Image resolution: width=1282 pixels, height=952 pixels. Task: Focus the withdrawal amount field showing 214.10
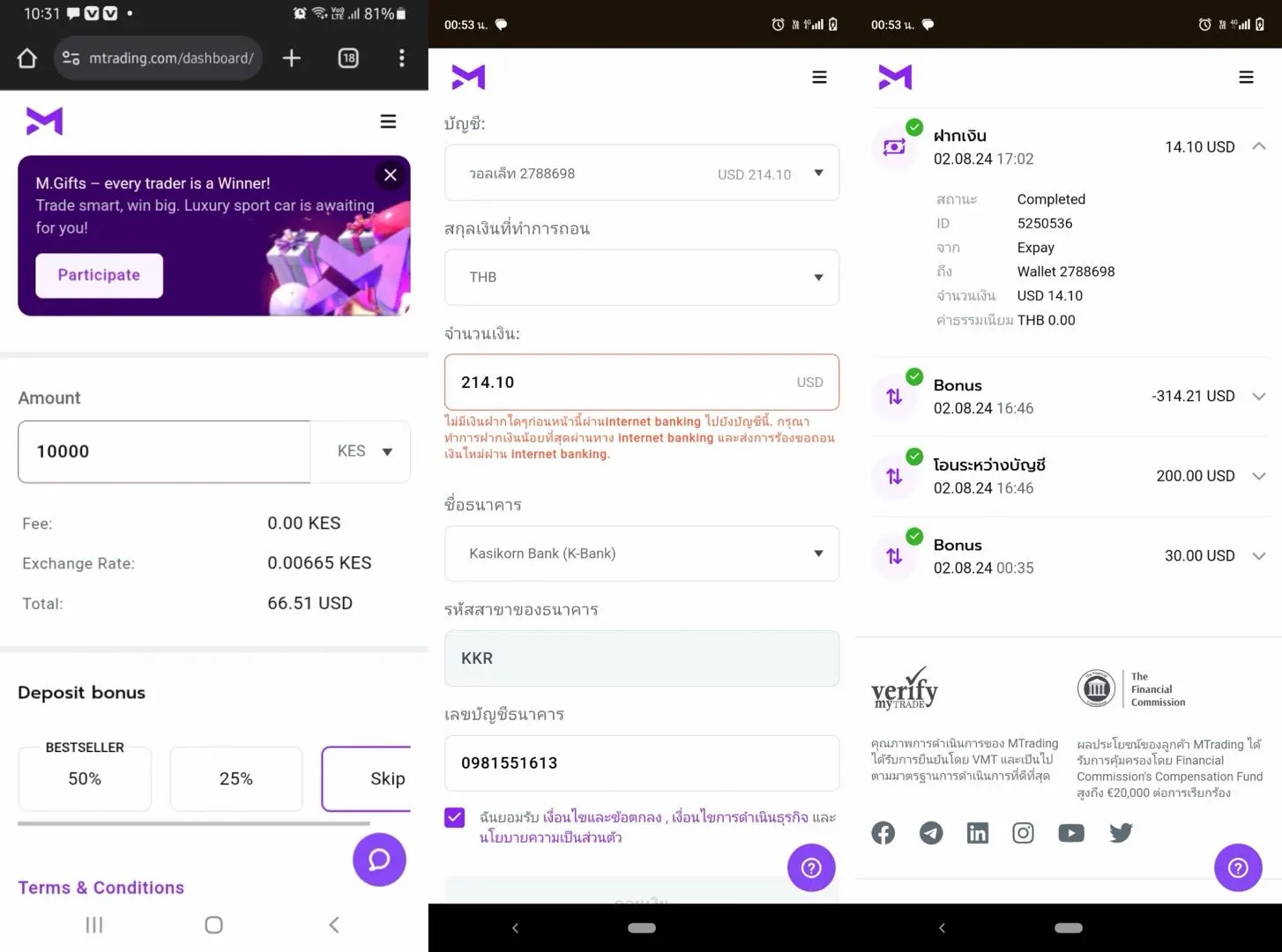(642, 383)
